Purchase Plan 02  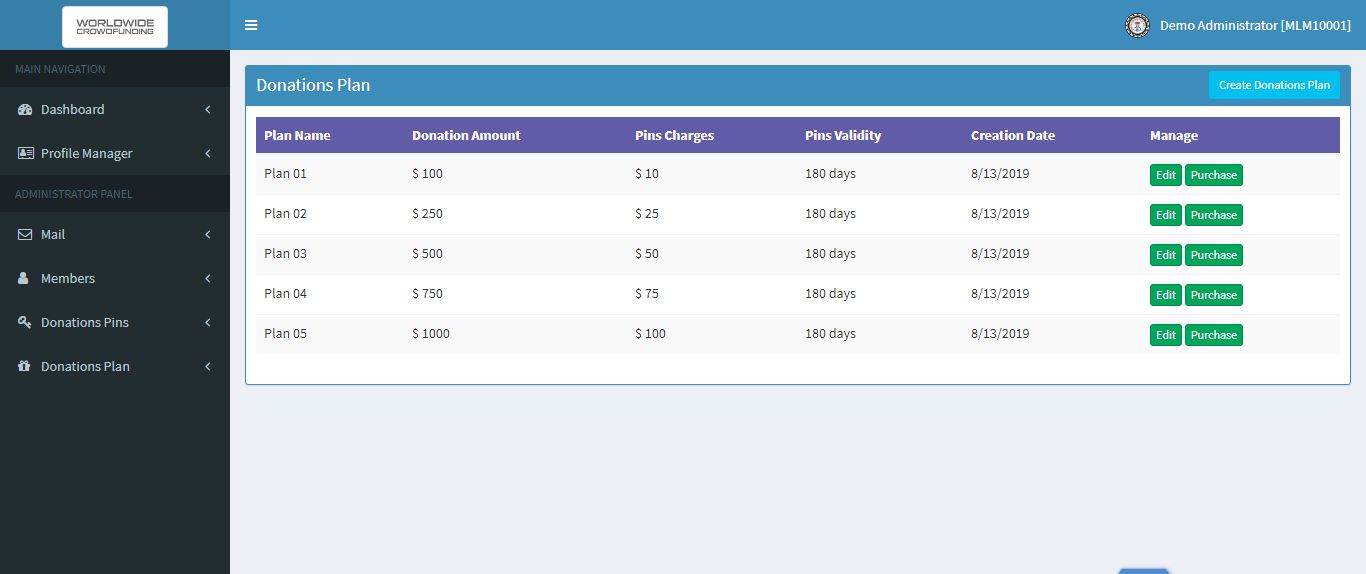pos(1214,215)
